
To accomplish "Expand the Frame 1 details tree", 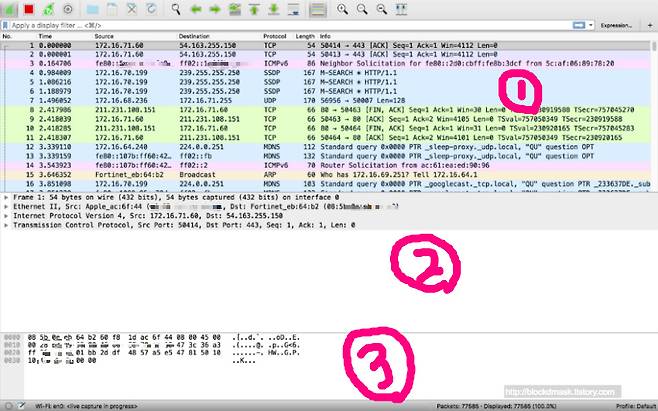I will point(4,200).
